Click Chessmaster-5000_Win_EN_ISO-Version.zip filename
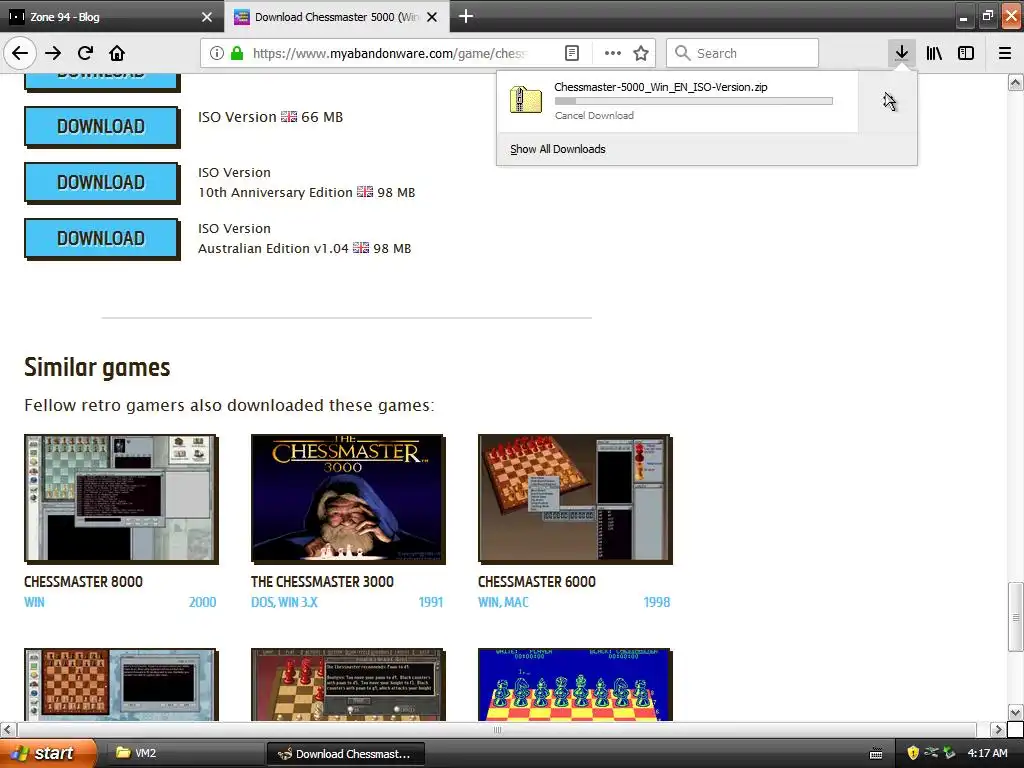The height and width of the screenshot is (768, 1024). coord(660,87)
